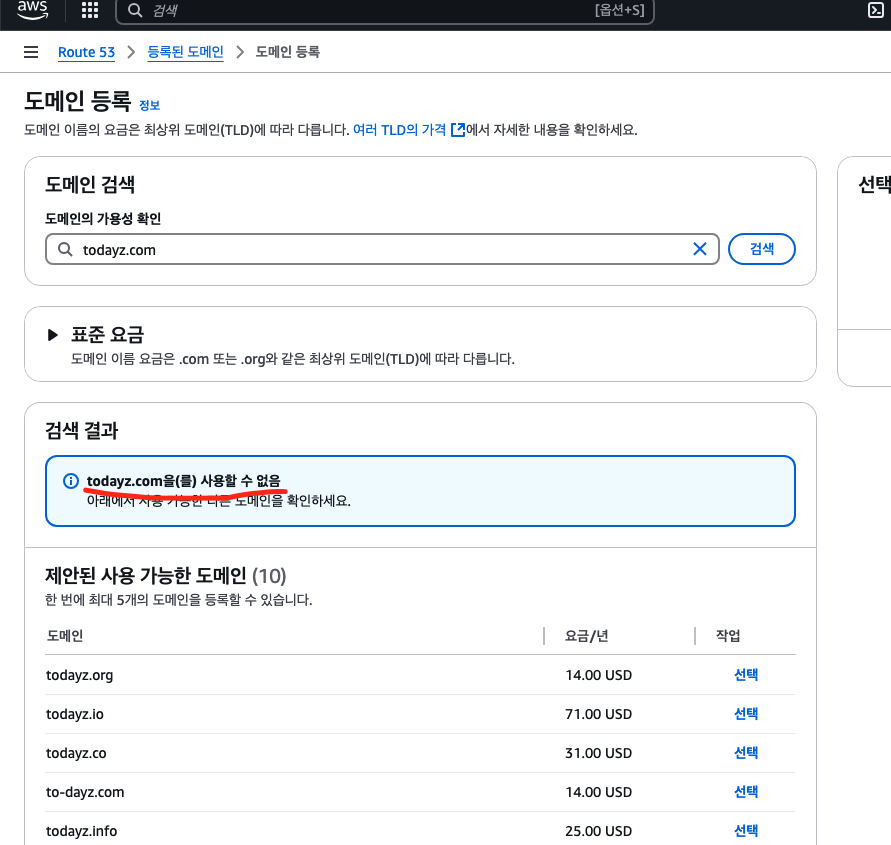Click the todayz.info domain name
The image size is (891, 845).
click(x=81, y=831)
